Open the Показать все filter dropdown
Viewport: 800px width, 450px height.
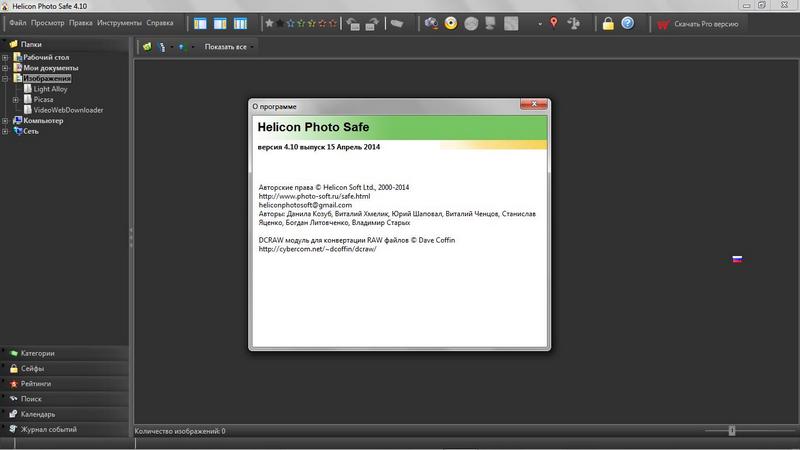point(229,47)
